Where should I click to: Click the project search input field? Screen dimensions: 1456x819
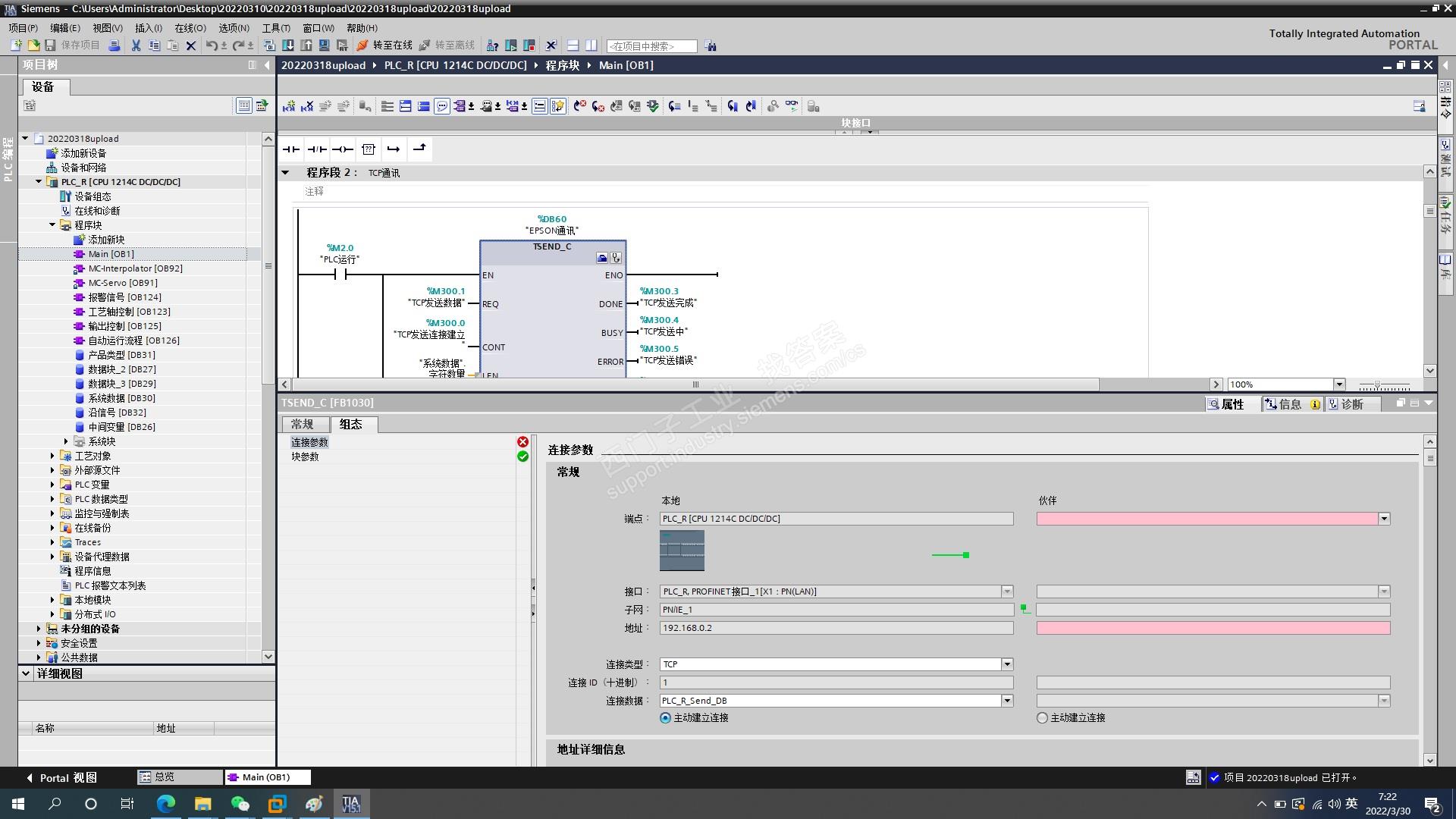(x=651, y=46)
